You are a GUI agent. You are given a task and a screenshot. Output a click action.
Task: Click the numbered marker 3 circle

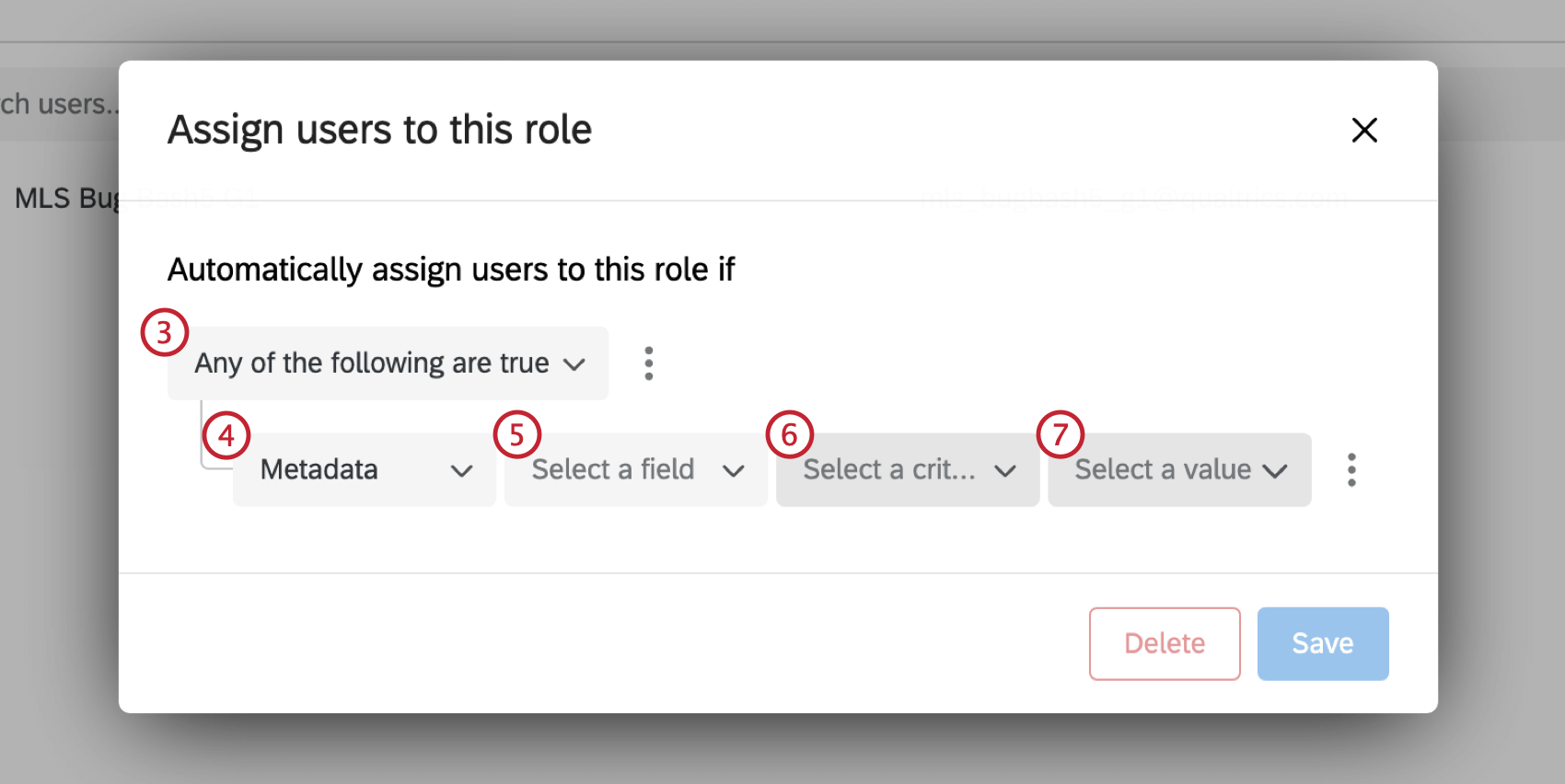point(165,332)
